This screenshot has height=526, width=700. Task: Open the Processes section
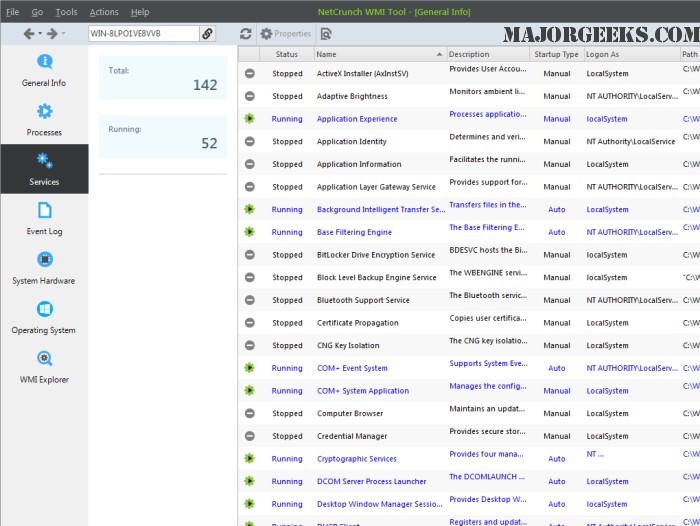(x=44, y=120)
